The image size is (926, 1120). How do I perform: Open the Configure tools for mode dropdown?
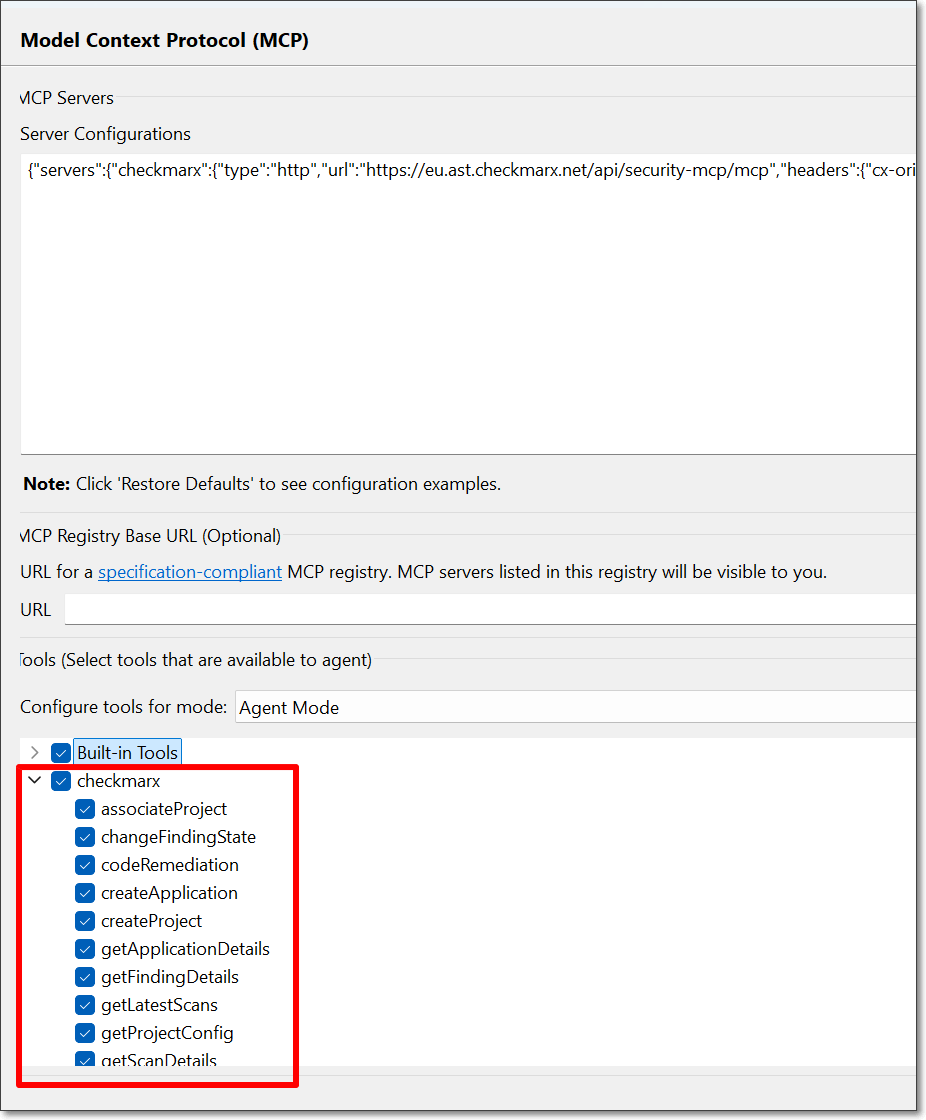(575, 707)
